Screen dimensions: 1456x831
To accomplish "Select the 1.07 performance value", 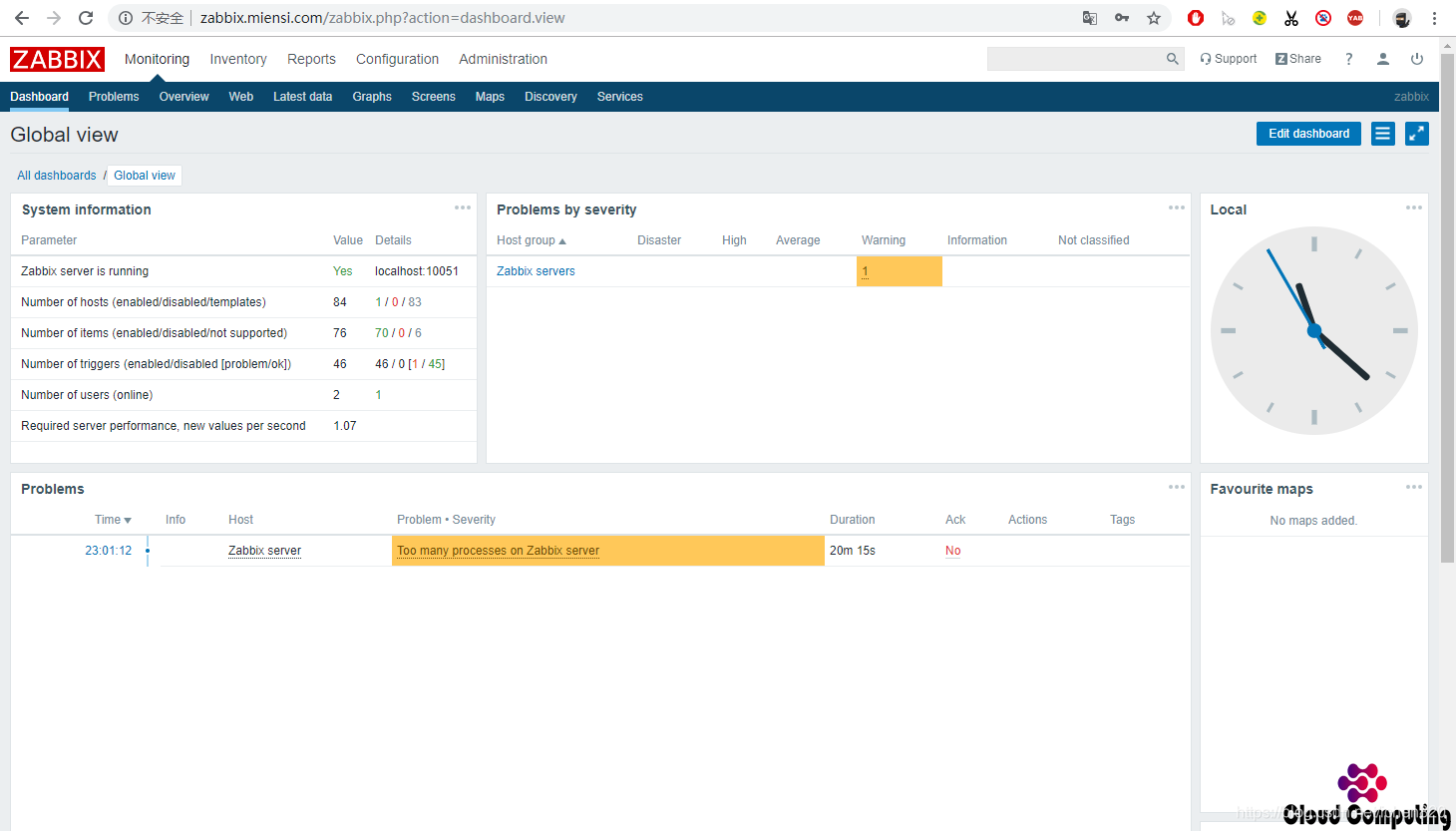I will (345, 426).
